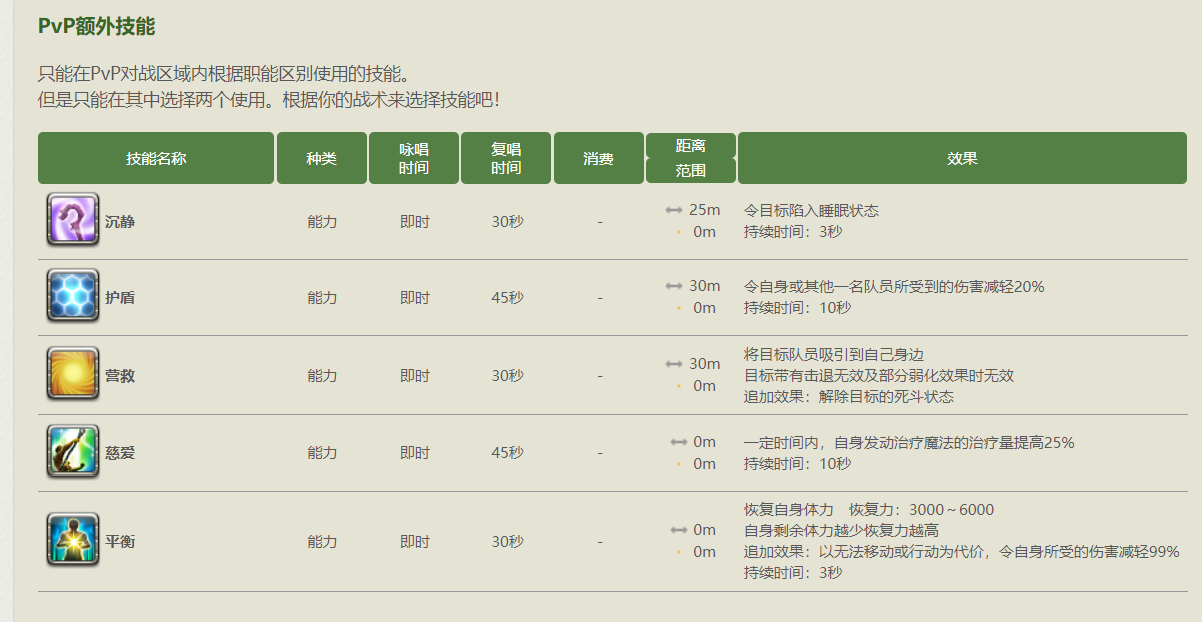Click the 45秒 recast value for 护盾

tap(507, 298)
